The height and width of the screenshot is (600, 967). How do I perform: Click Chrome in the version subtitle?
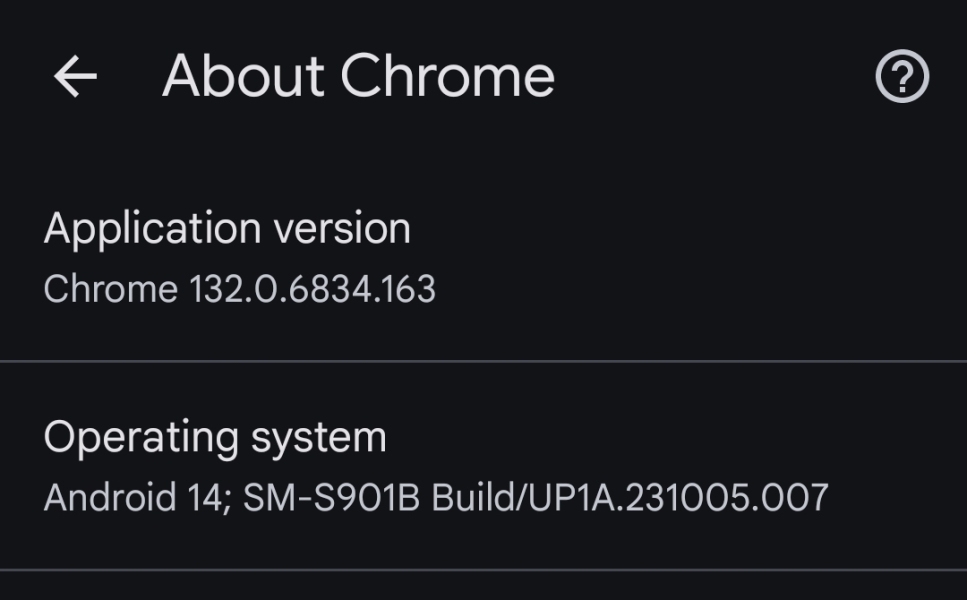click(110, 289)
